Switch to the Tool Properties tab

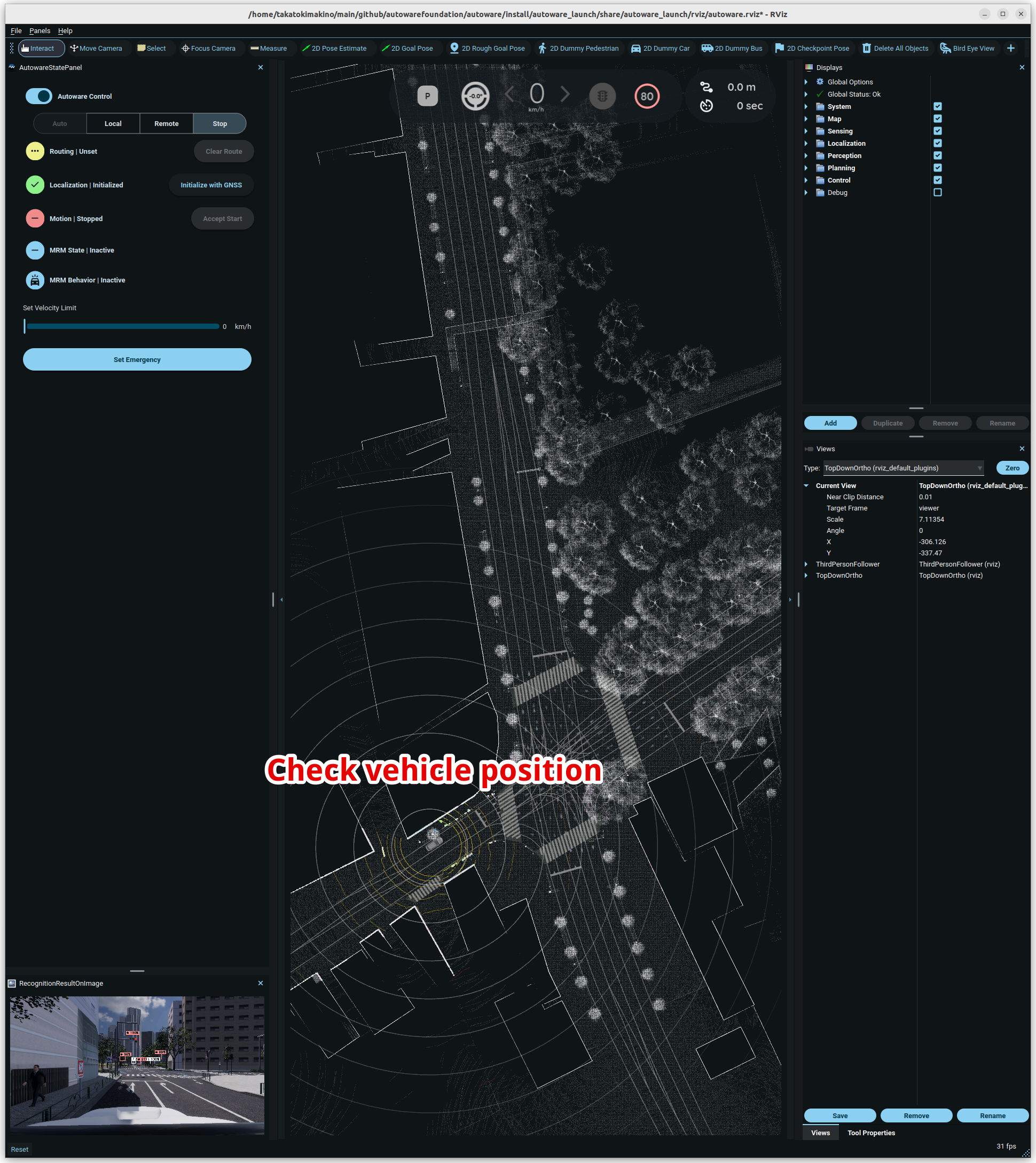[871, 1133]
